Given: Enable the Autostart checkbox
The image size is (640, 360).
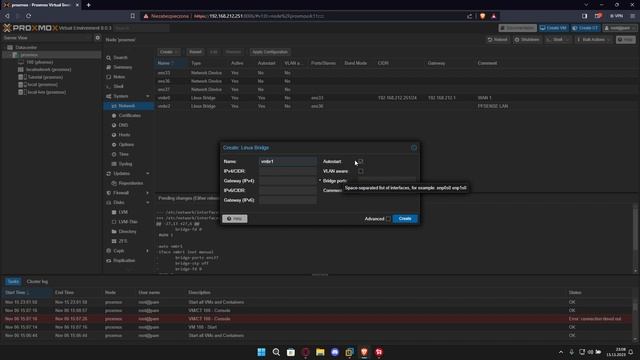Looking at the screenshot, I should click(360, 162).
